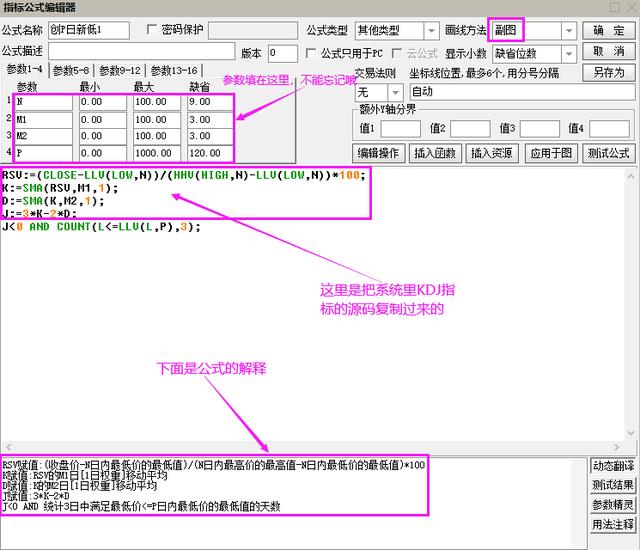Focus the 版本 number field
640x550 pixels.
click(282, 53)
